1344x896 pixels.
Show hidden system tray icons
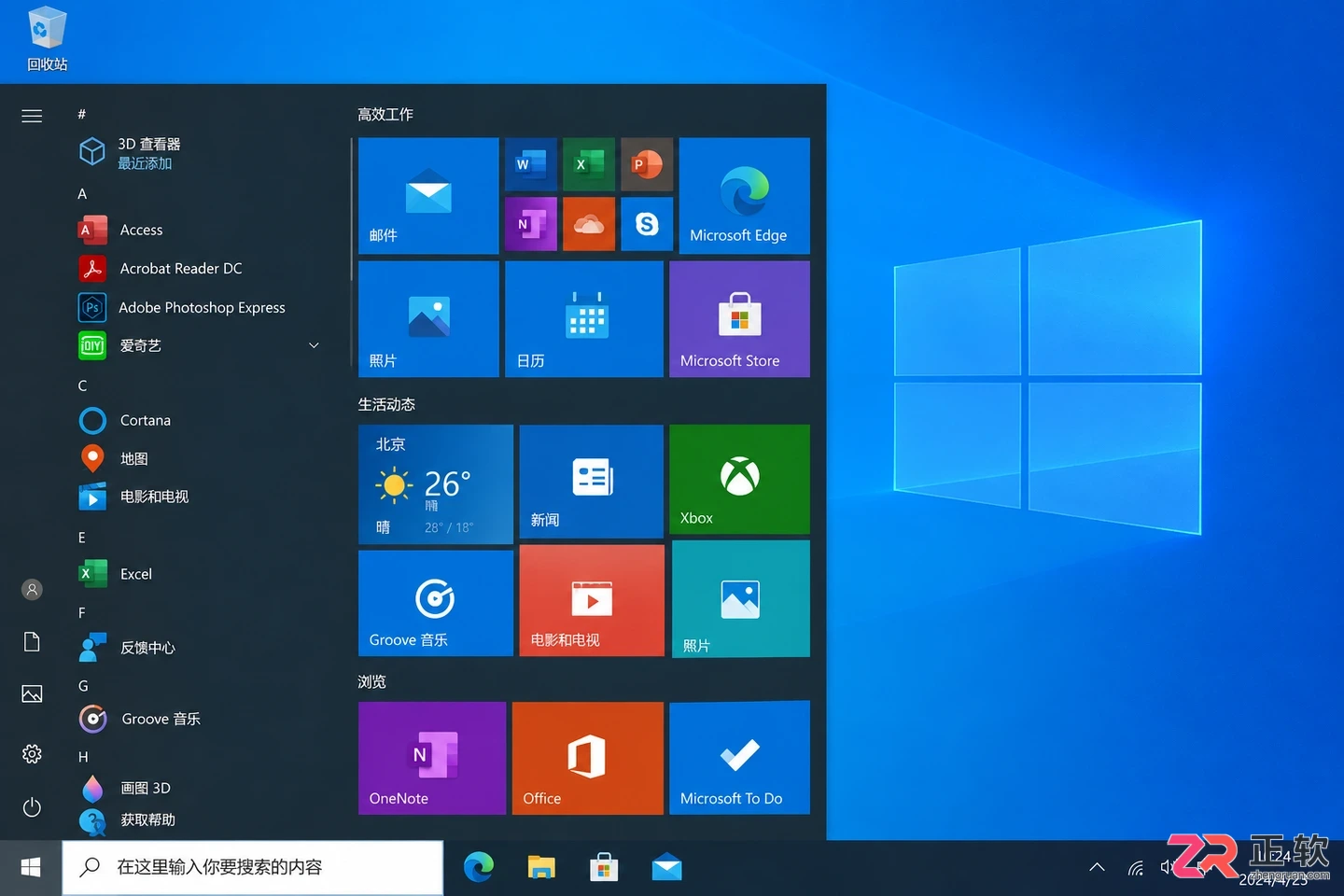click(1098, 868)
